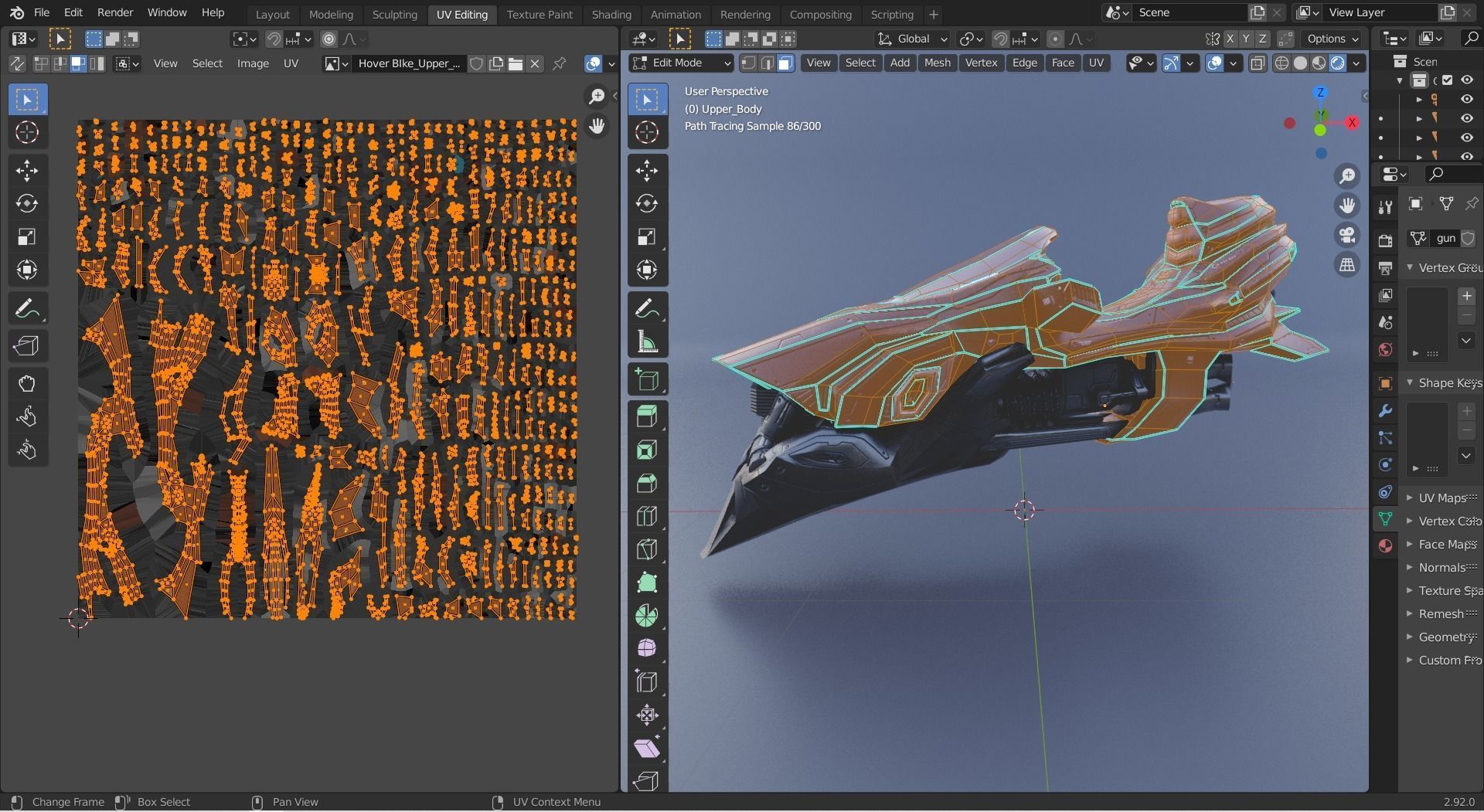Click the red X axis on navigation gizmo
Screen dimensions: 1484x812
1352,123
